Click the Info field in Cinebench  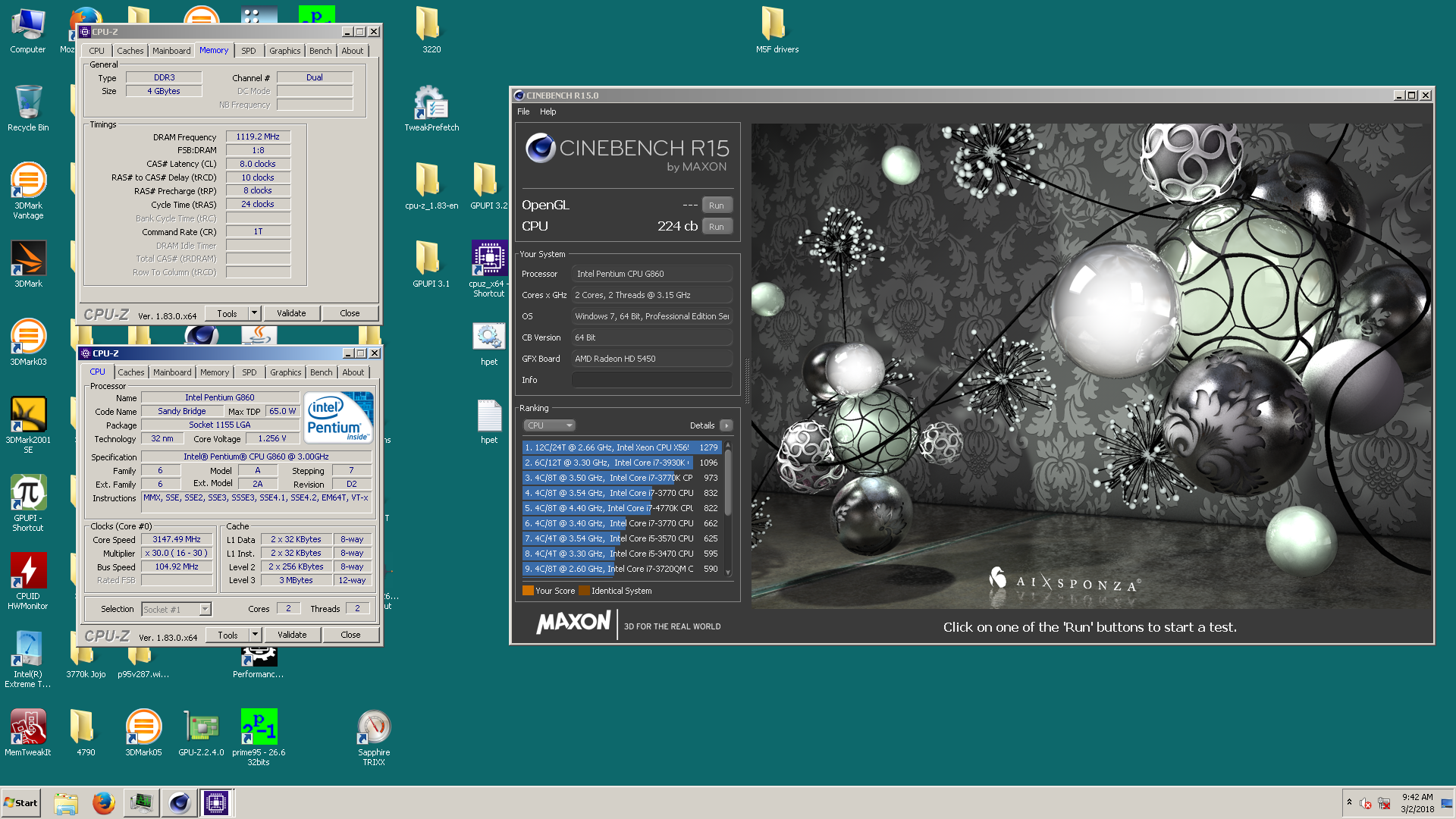pyautogui.click(x=651, y=380)
